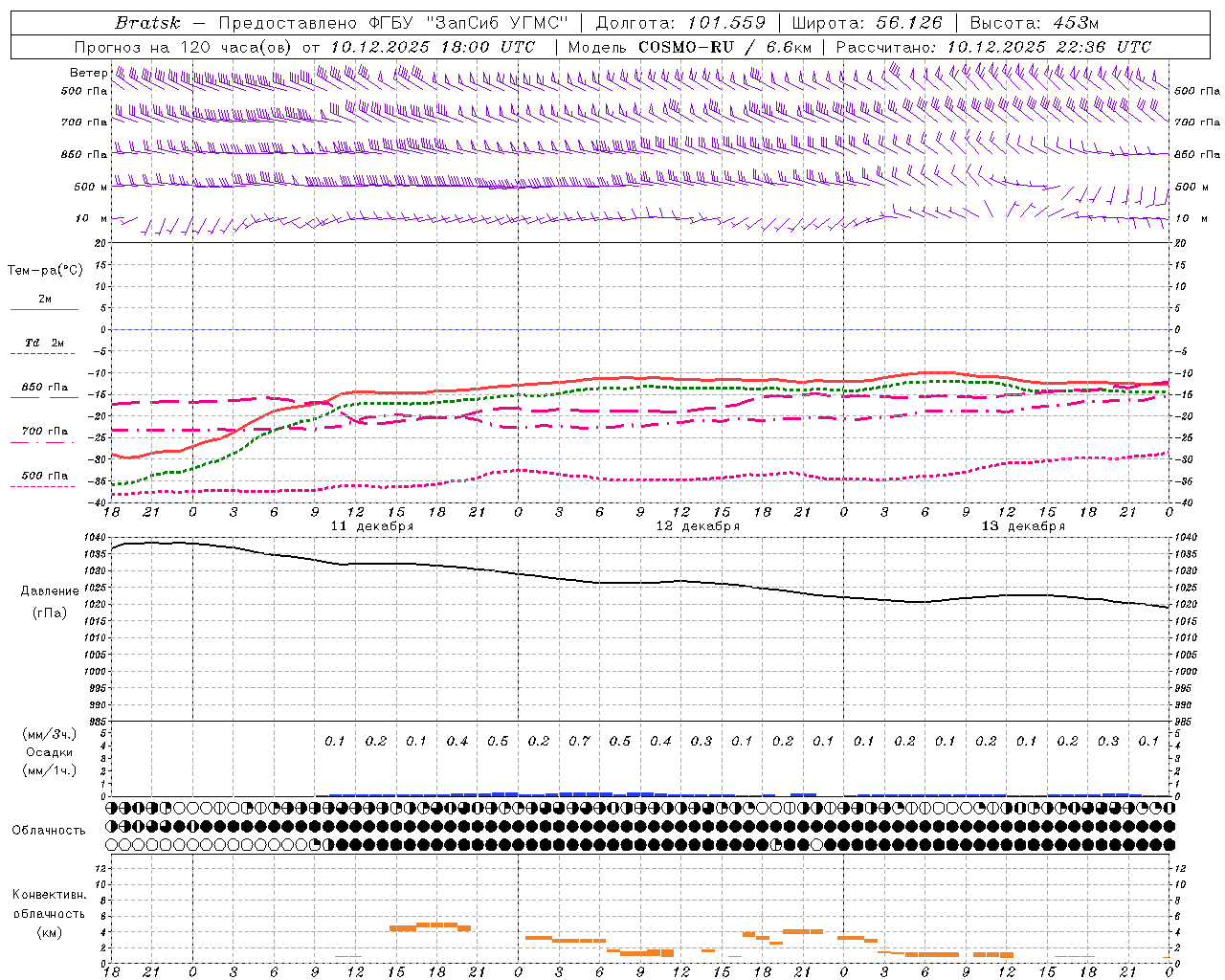
Task: Click the left '500 м' wind level label
Action: [x=90, y=187]
